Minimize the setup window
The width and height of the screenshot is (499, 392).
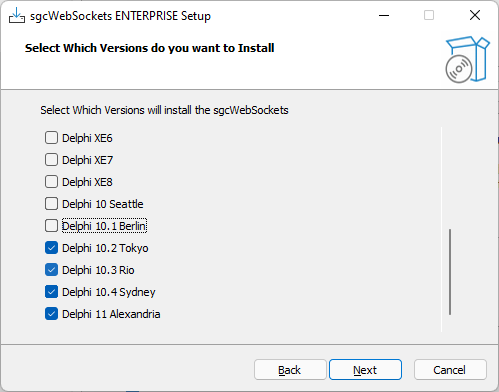pyautogui.click(x=384, y=15)
